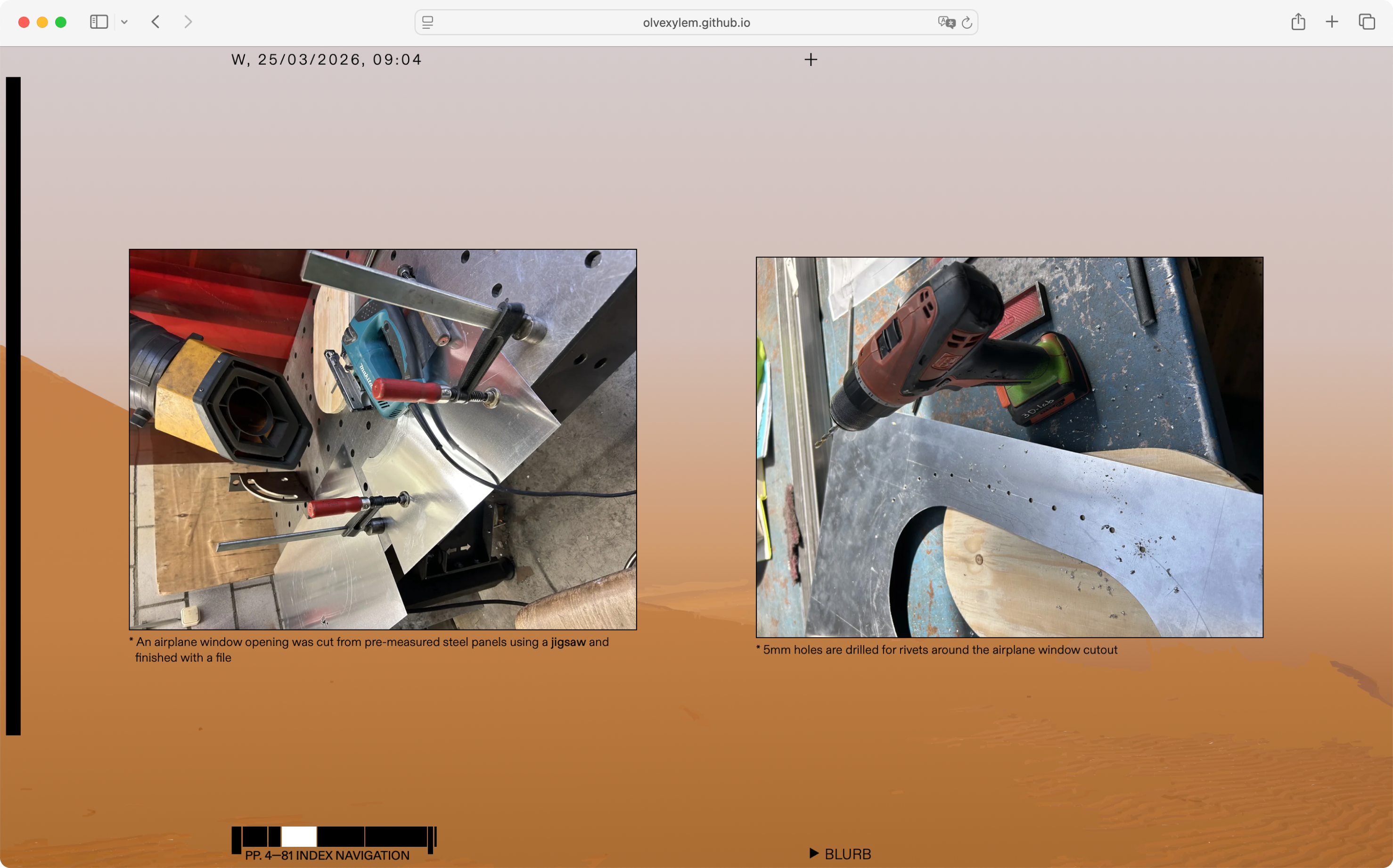The image size is (1393, 868).
Task: Click the plus sign beside the date
Action: click(x=811, y=60)
